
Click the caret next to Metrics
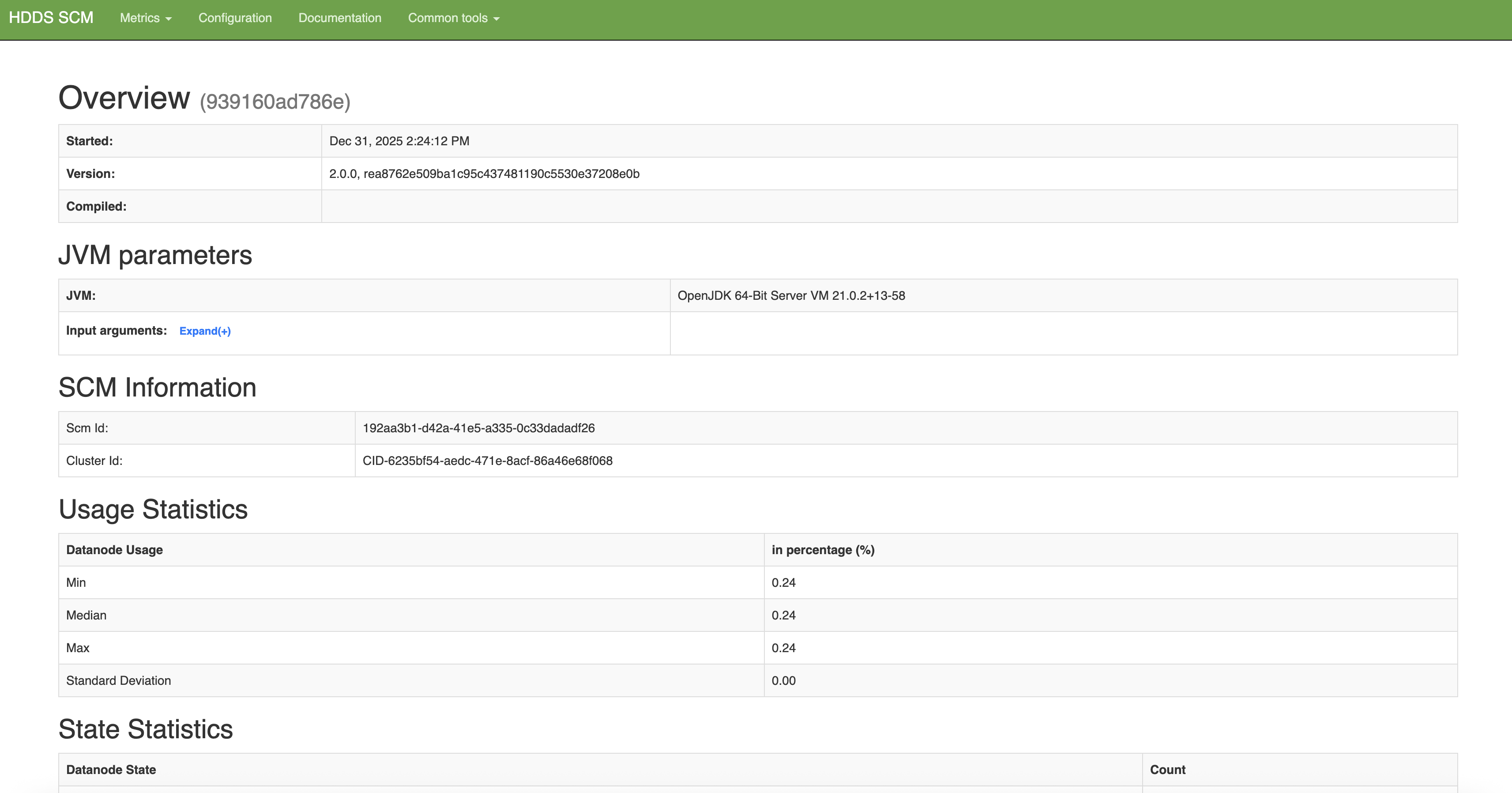point(169,19)
